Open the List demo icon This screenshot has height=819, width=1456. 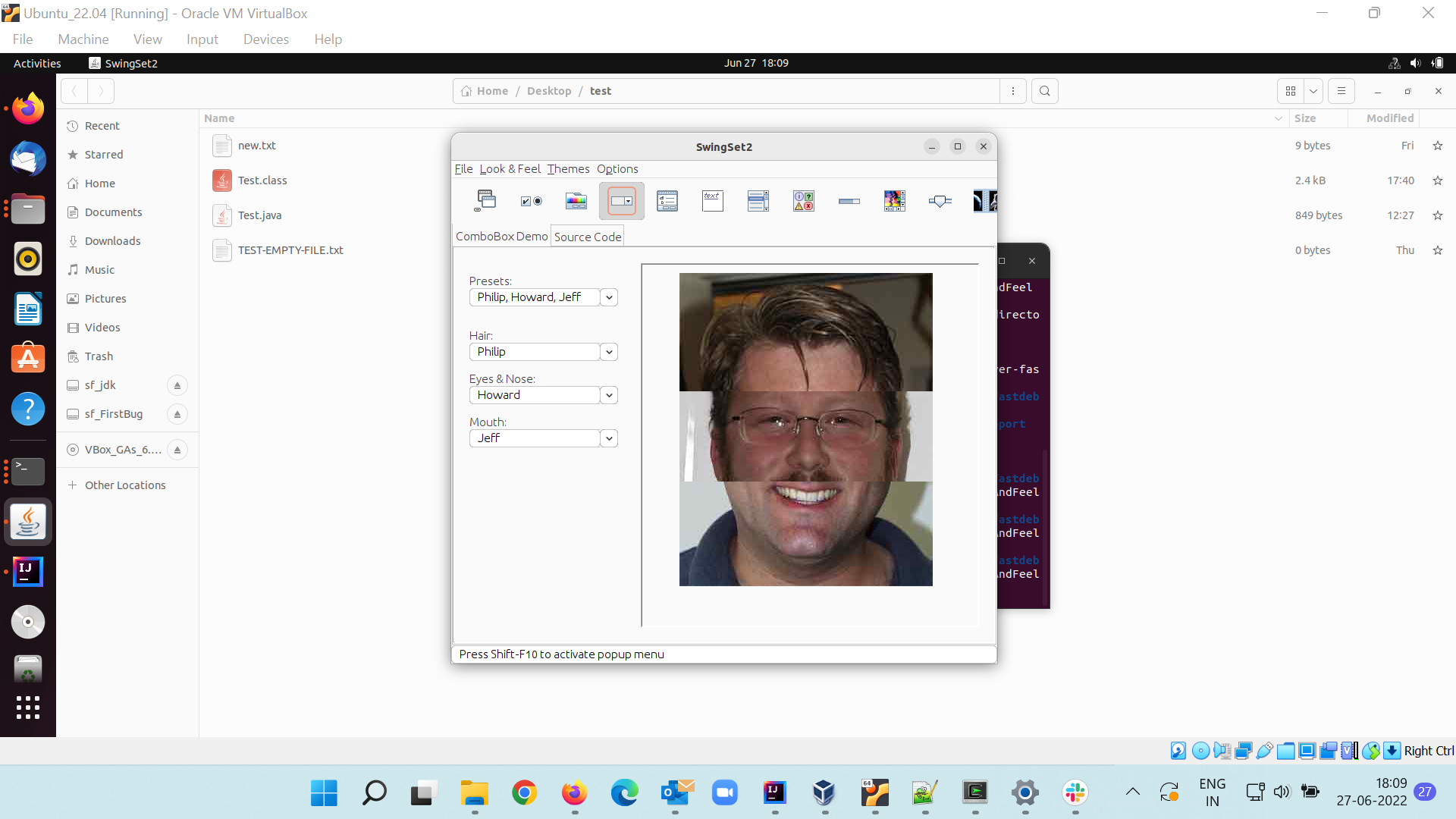coord(758,201)
